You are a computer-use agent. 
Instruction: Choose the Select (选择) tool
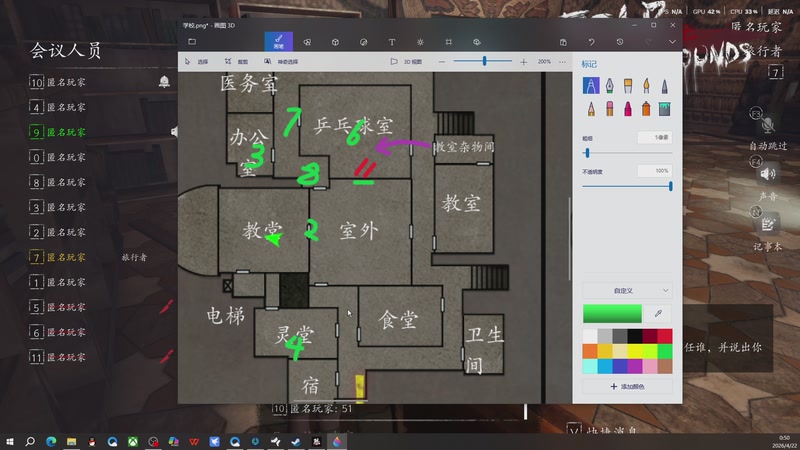point(197,62)
